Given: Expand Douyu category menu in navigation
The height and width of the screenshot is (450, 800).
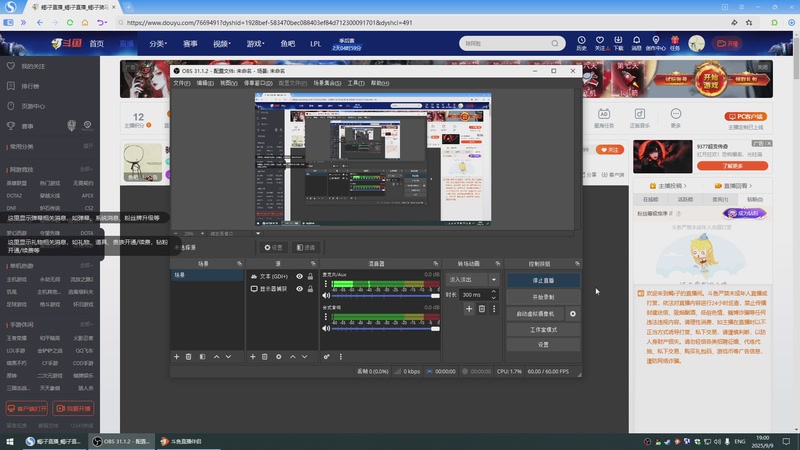Looking at the screenshot, I should (x=158, y=44).
